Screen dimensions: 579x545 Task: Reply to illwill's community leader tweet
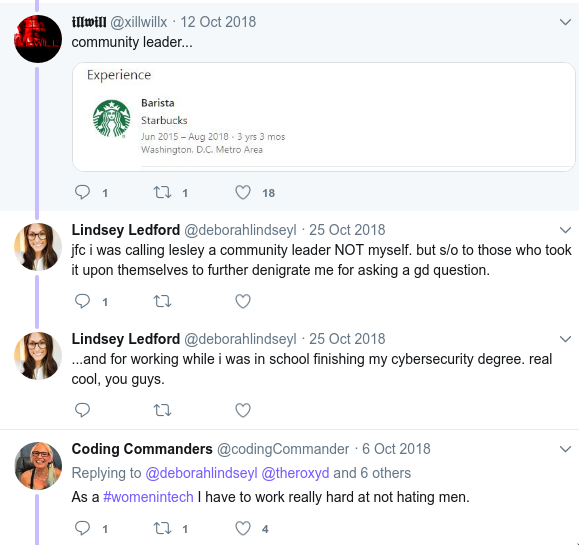82,192
